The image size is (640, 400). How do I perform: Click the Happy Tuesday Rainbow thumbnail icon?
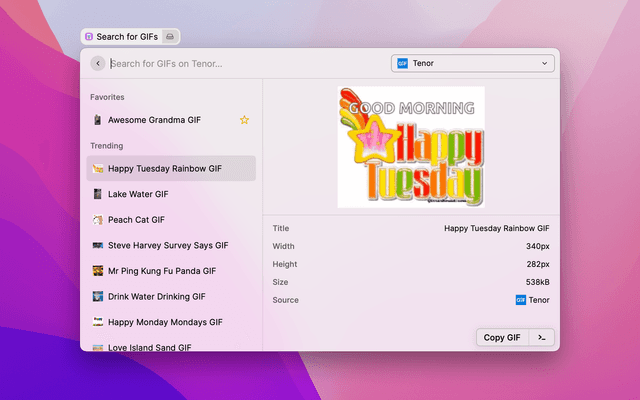(98, 169)
